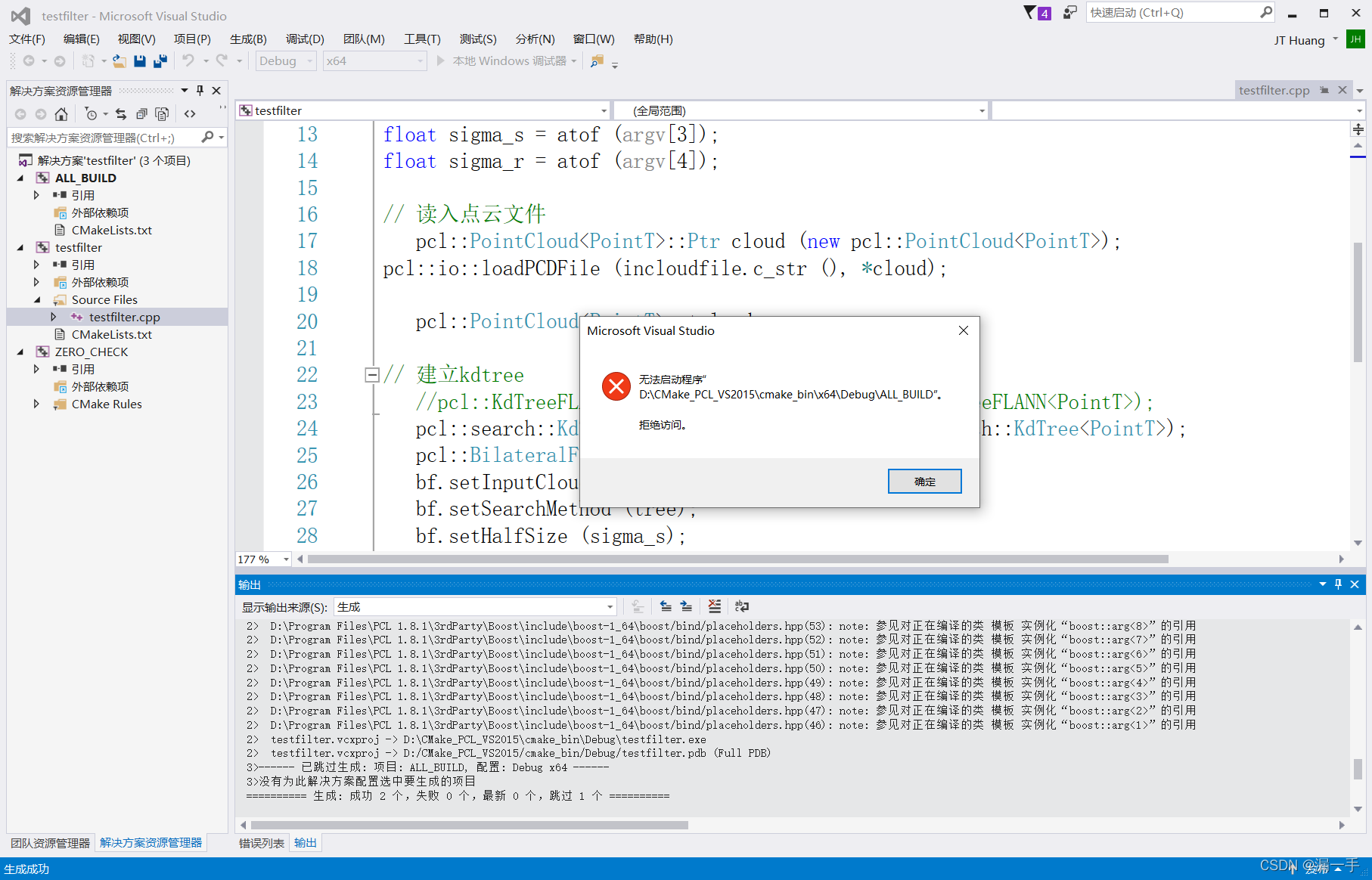This screenshot has width=1372, height=880.
Task: Click the search magnifier in Solution Explorer
Action: [207, 137]
